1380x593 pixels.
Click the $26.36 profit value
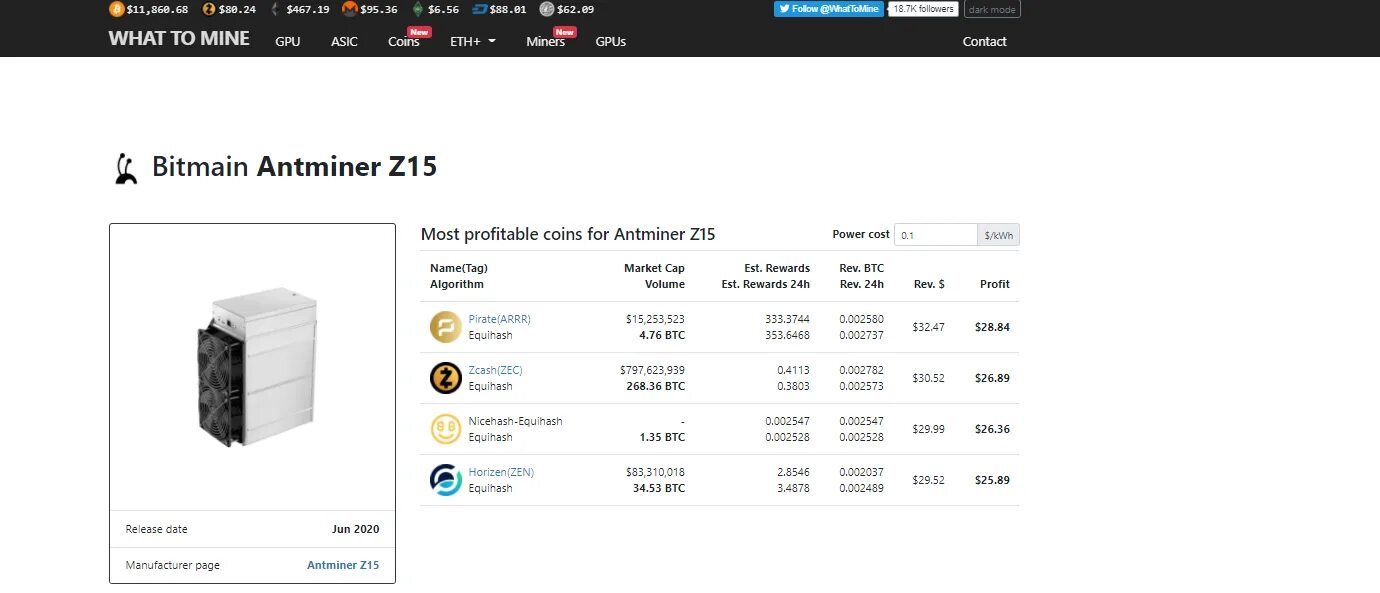pyautogui.click(x=992, y=429)
